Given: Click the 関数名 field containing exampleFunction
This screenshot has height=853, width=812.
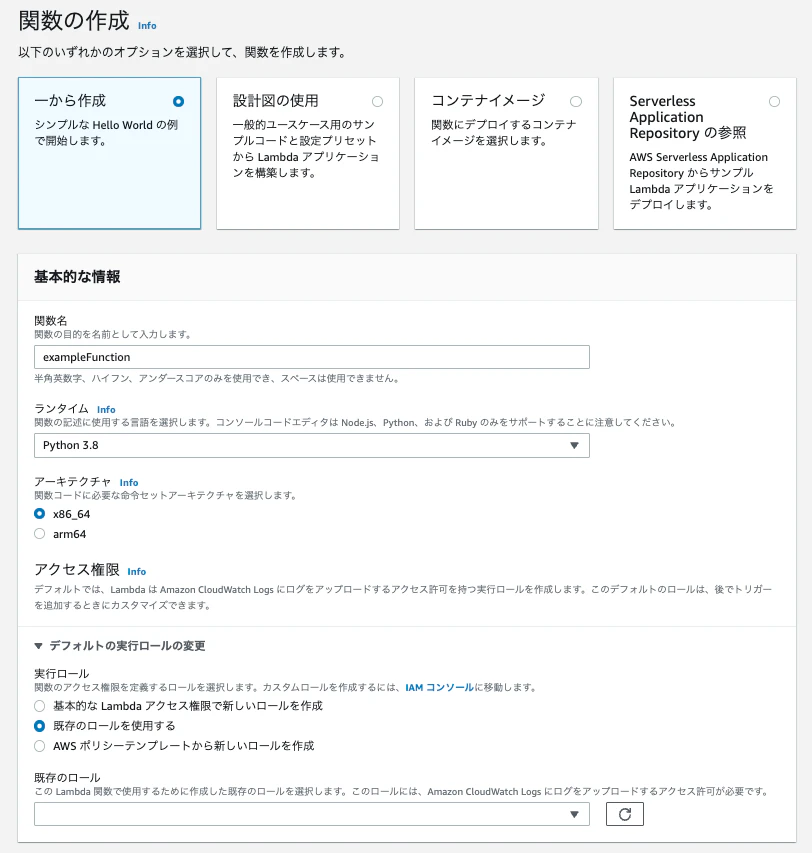Looking at the screenshot, I should [312, 357].
